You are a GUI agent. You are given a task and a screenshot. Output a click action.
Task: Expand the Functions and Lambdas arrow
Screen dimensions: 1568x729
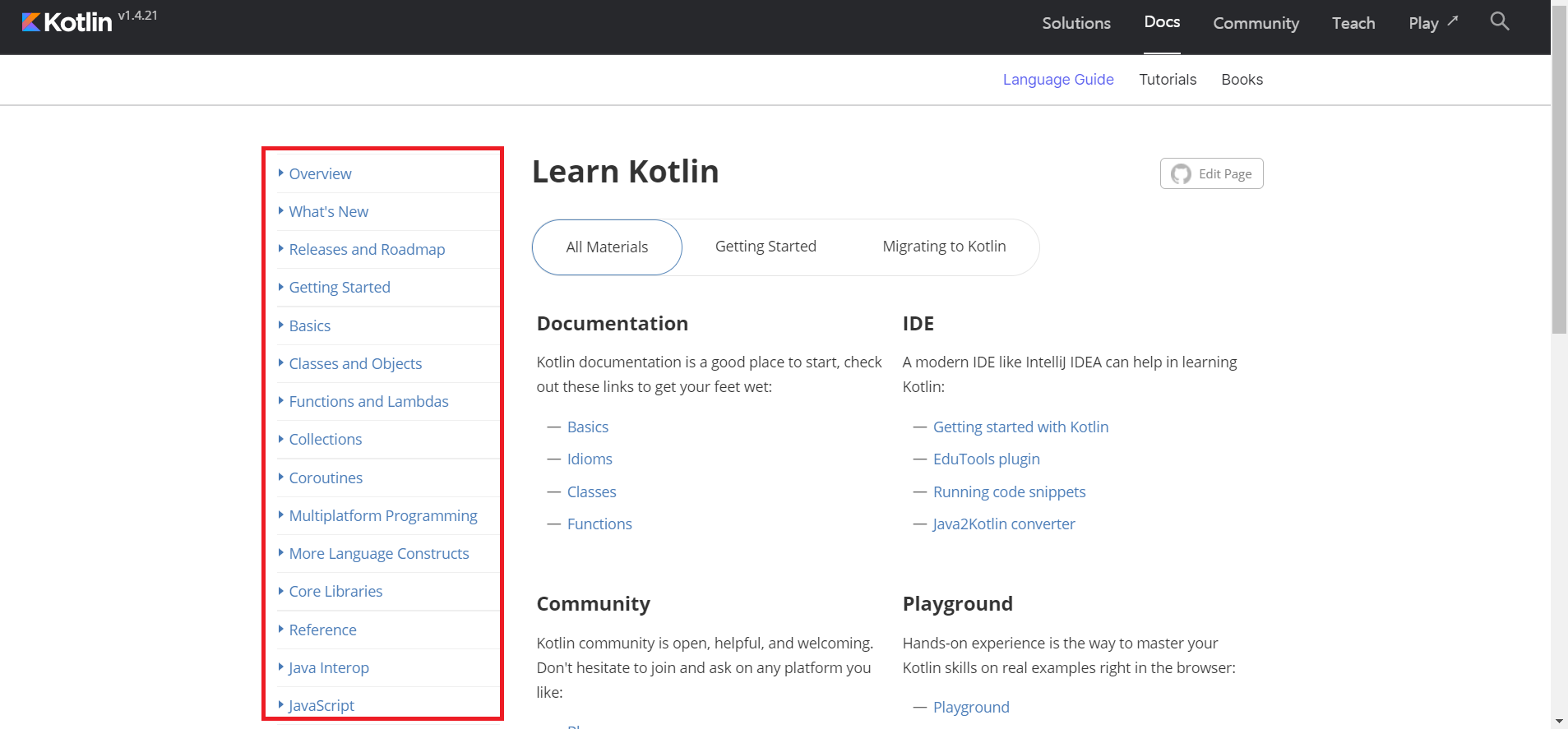pos(281,401)
